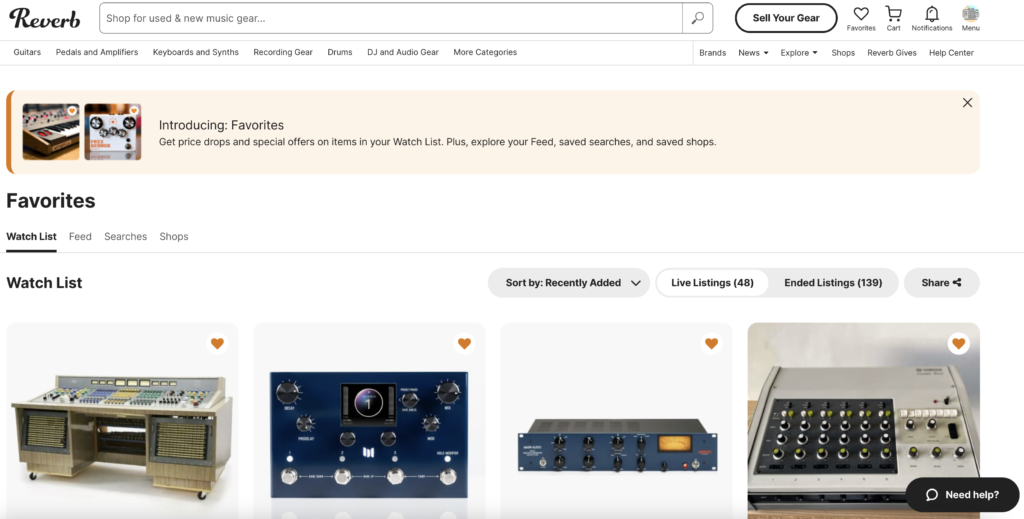Dismiss the Introducing Favorites banner
This screenshot has height=519, width=1024.
coord(967,102)
